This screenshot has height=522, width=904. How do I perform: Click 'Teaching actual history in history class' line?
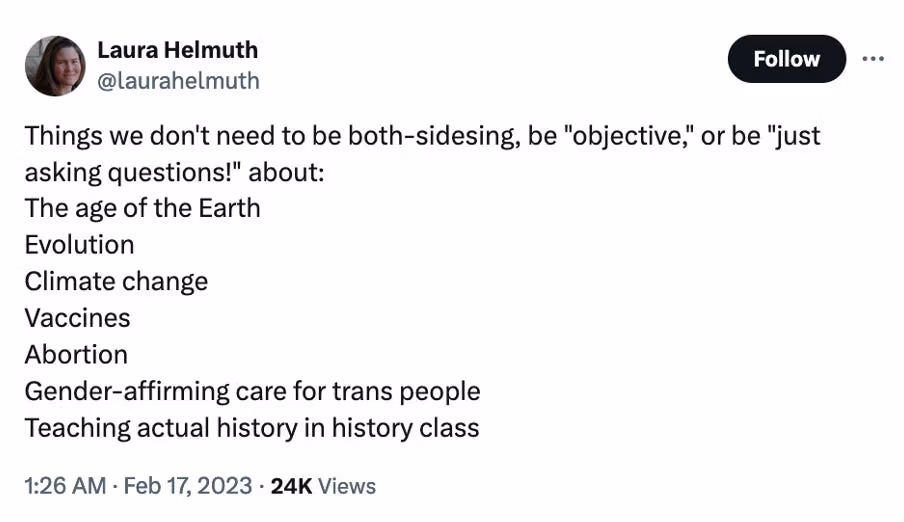pos(252,428)
